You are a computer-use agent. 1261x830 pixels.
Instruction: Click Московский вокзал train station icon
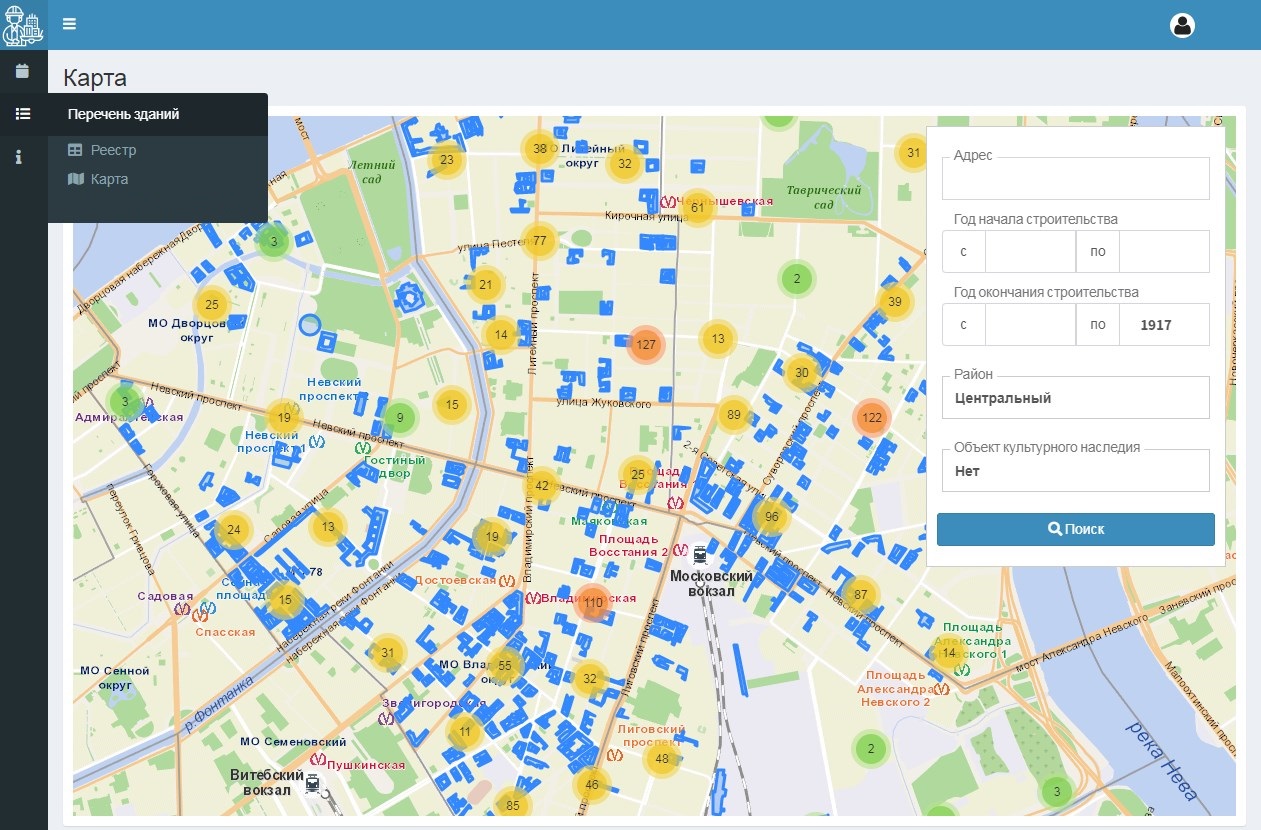point(700,556)
